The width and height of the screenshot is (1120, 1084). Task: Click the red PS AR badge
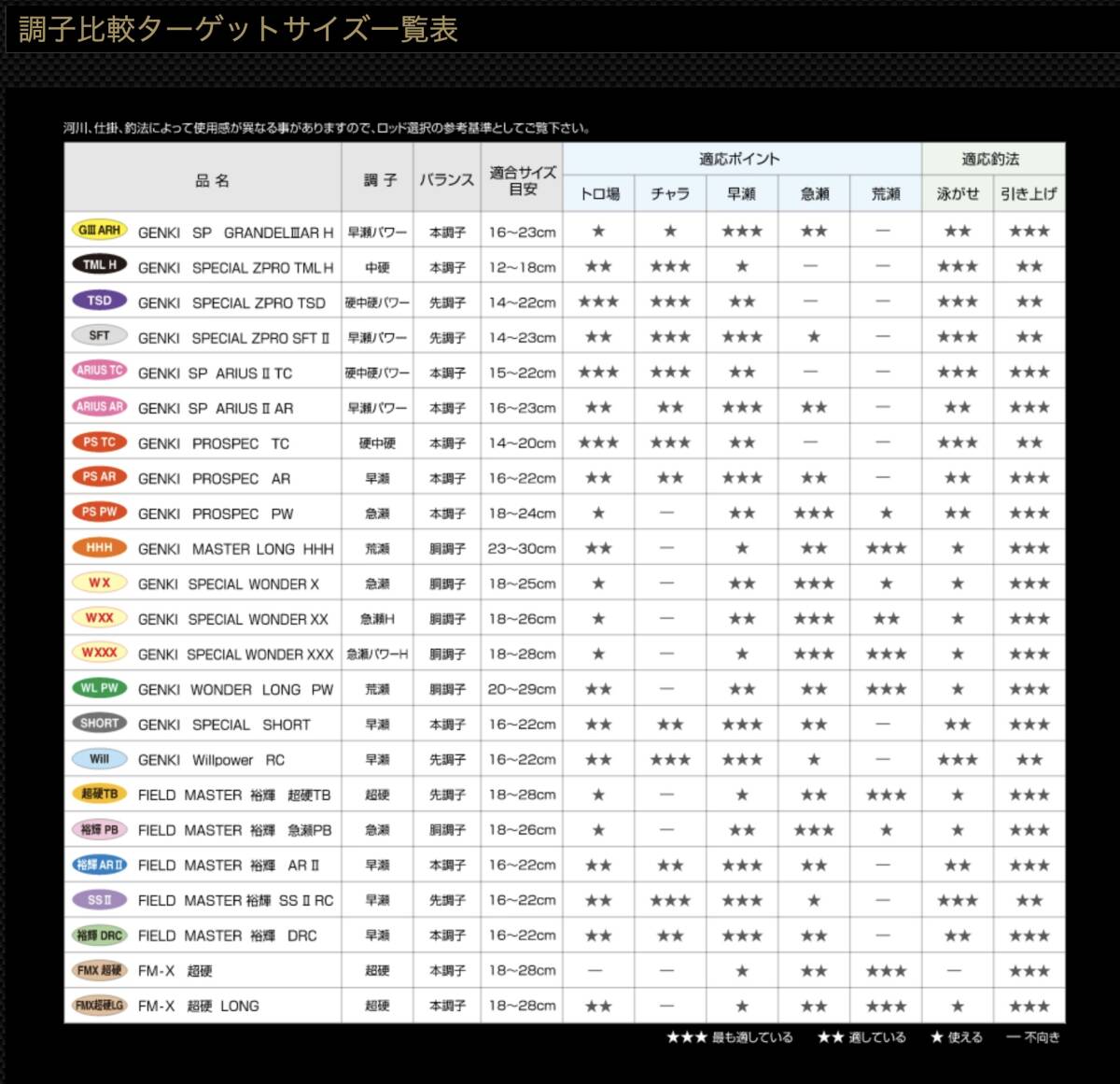coord(100,476)
